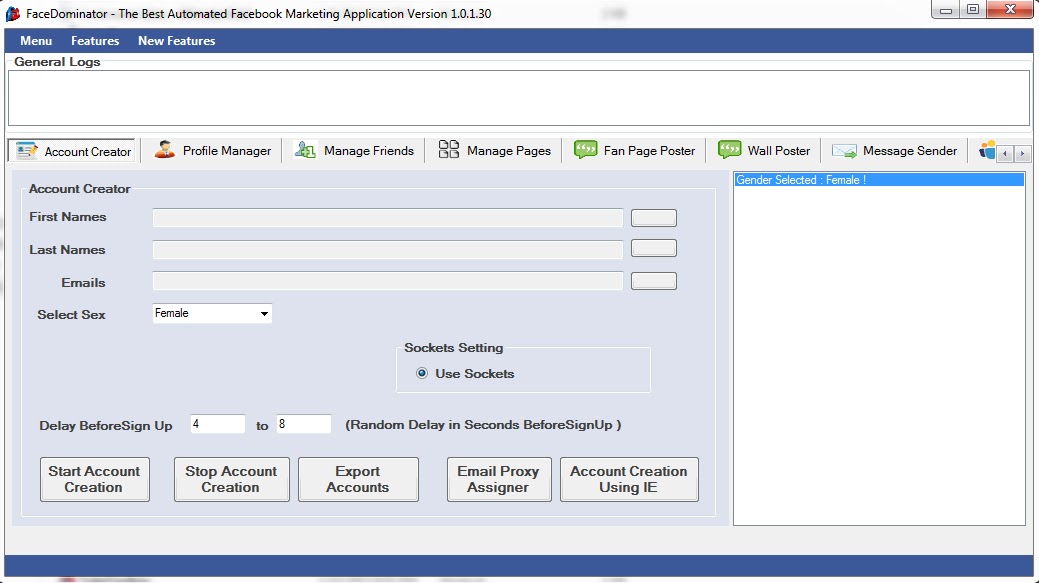Click Export Accounts button
Screen dimensions: 1039x583
(358, 479)
